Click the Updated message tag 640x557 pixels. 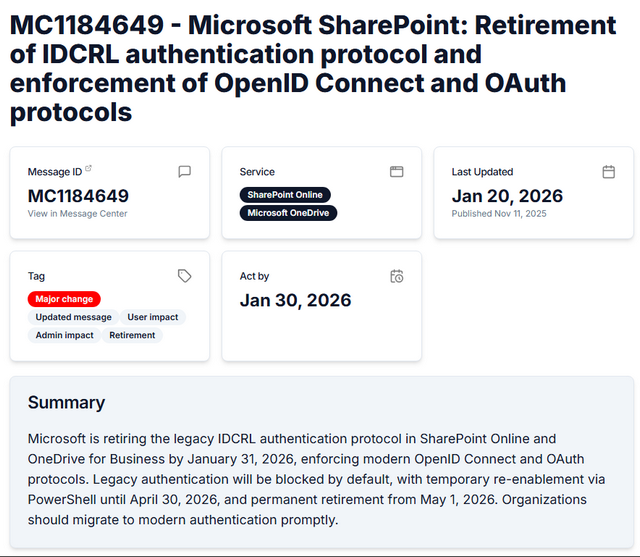(x=73, y=317)
